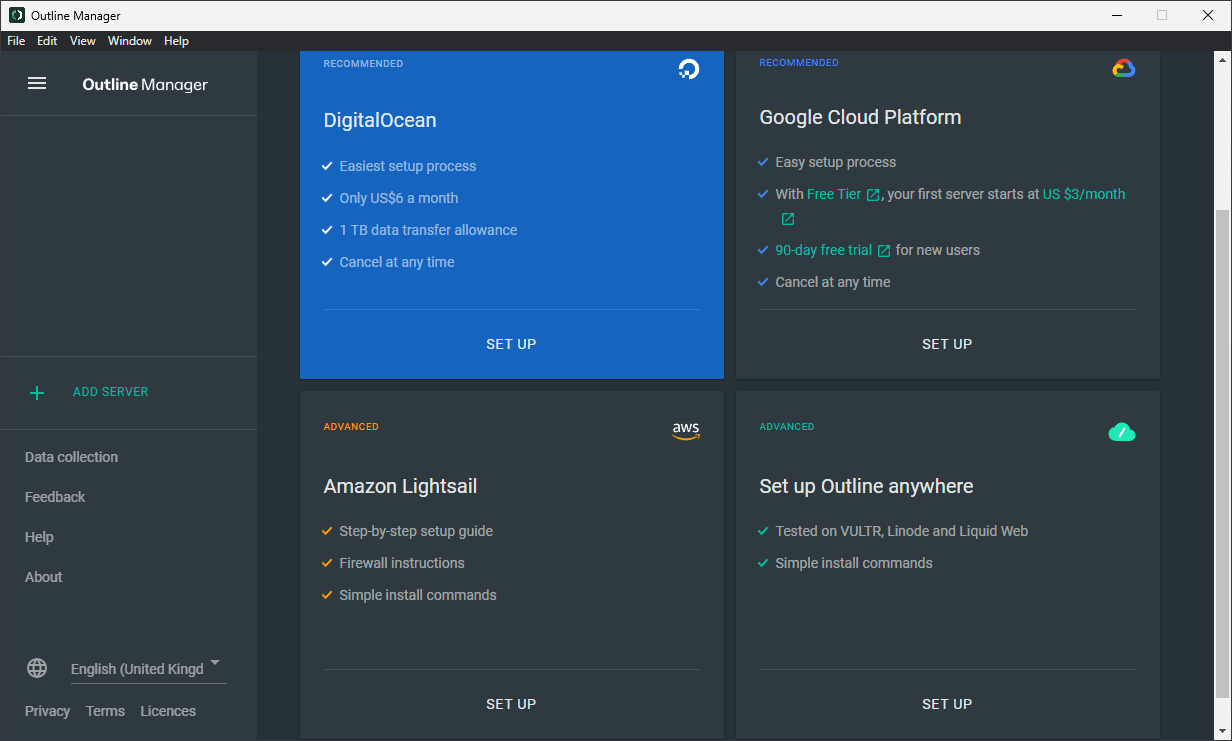This screenshot has width=1232, height=741.
Task: Click the globe language icon
Action: pos(37,668)
